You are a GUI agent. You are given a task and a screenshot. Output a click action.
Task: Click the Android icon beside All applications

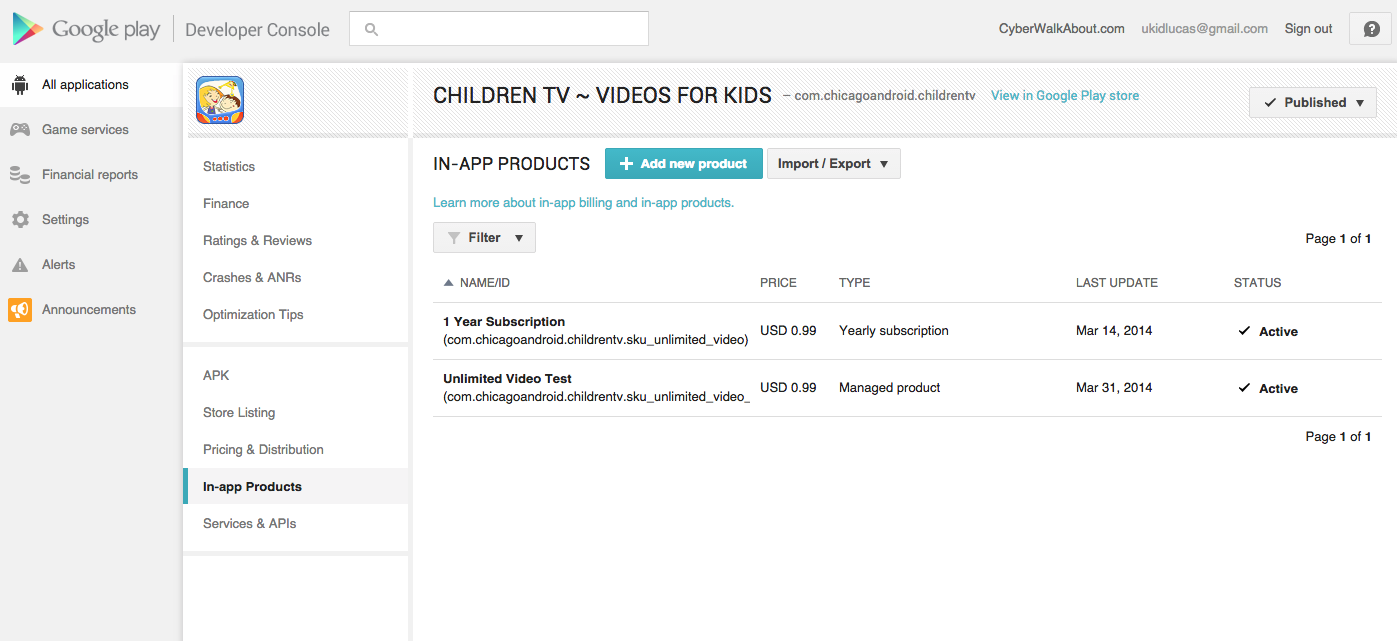[20, 85]
